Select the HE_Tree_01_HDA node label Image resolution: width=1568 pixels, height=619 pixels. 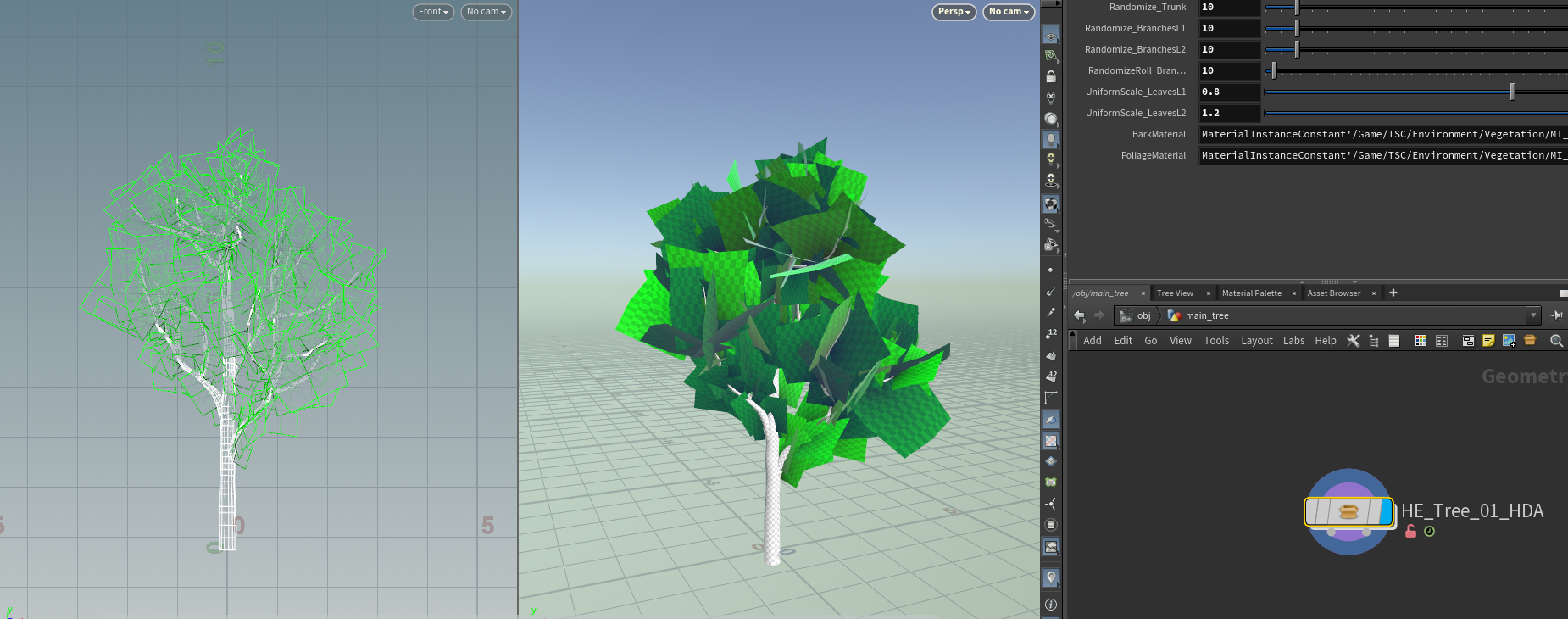pos(1472,510)
